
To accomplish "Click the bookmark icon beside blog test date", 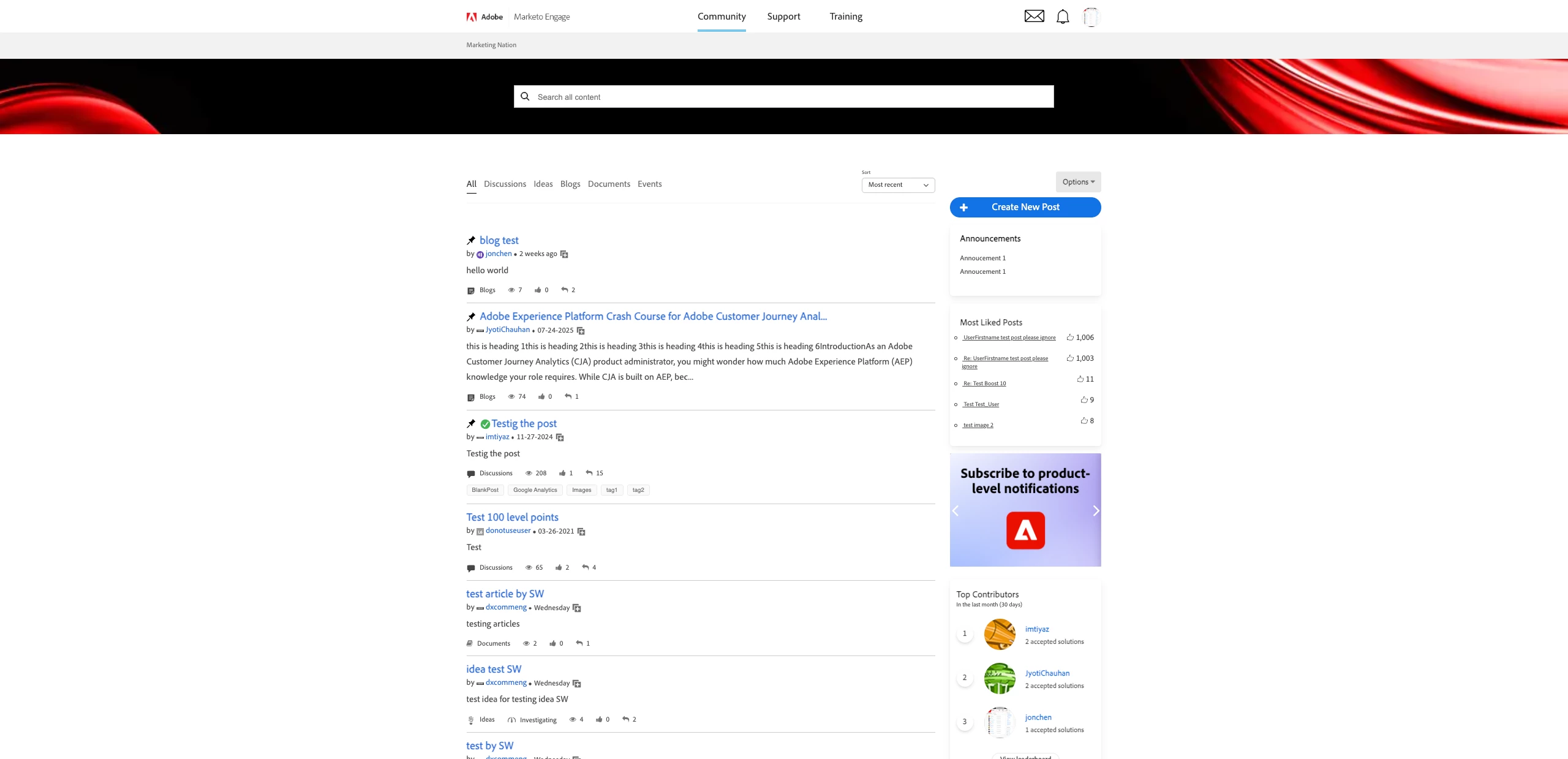I will (564, 254).
